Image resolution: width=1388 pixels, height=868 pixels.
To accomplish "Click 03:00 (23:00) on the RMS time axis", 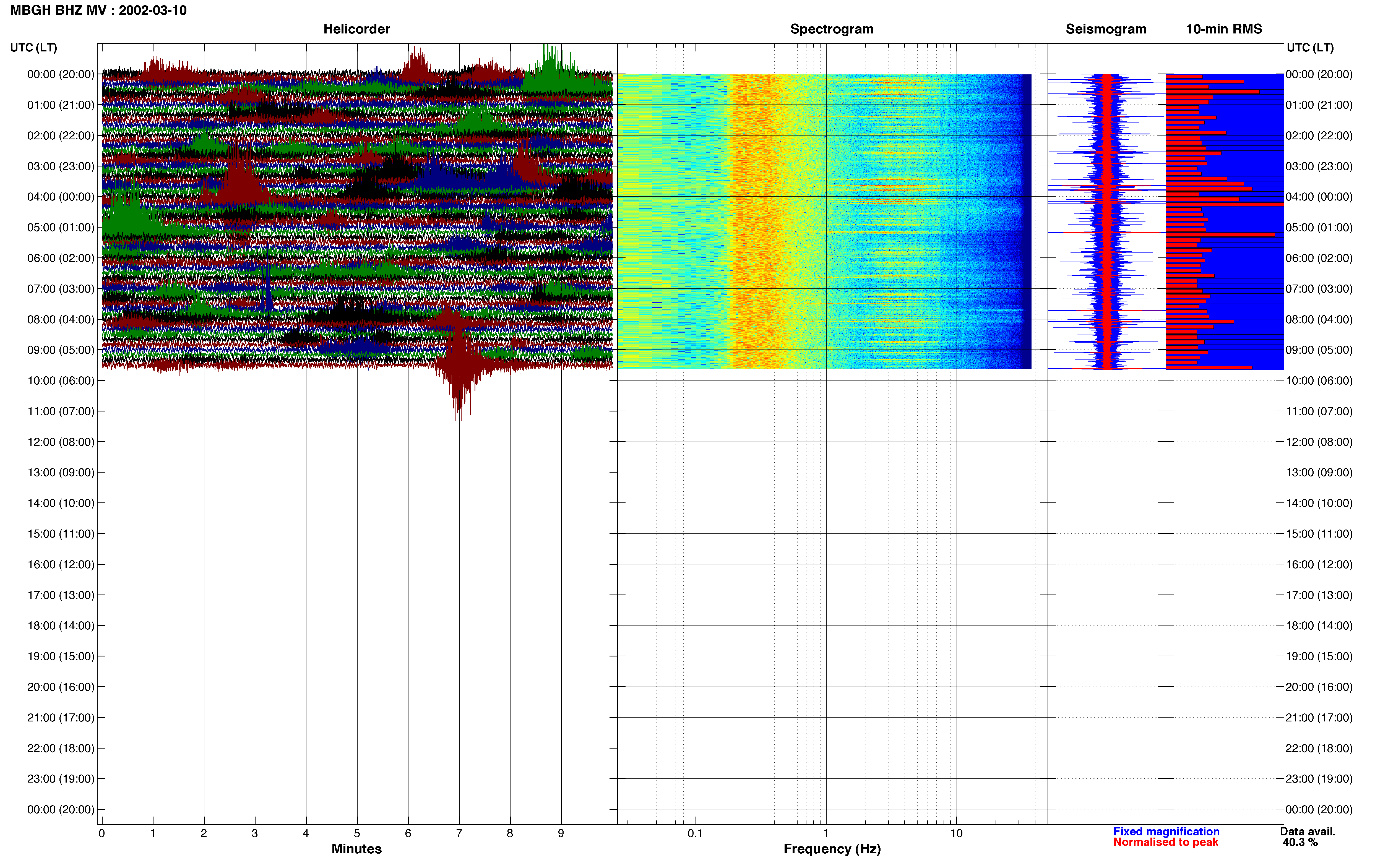I will (x=1319, y=166).
